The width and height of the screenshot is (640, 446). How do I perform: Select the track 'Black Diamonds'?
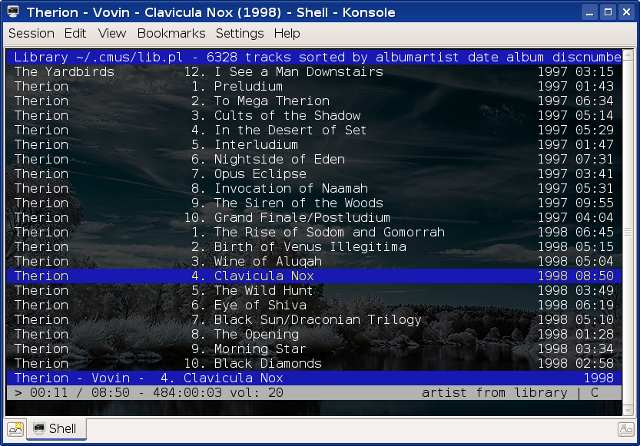click(x=314, y=364)
